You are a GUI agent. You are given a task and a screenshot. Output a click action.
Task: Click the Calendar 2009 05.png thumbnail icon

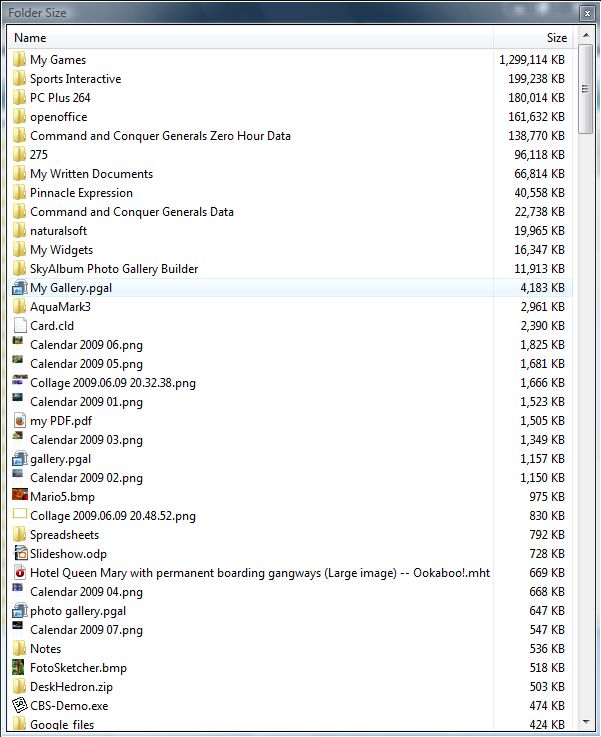tap(18, 360)
